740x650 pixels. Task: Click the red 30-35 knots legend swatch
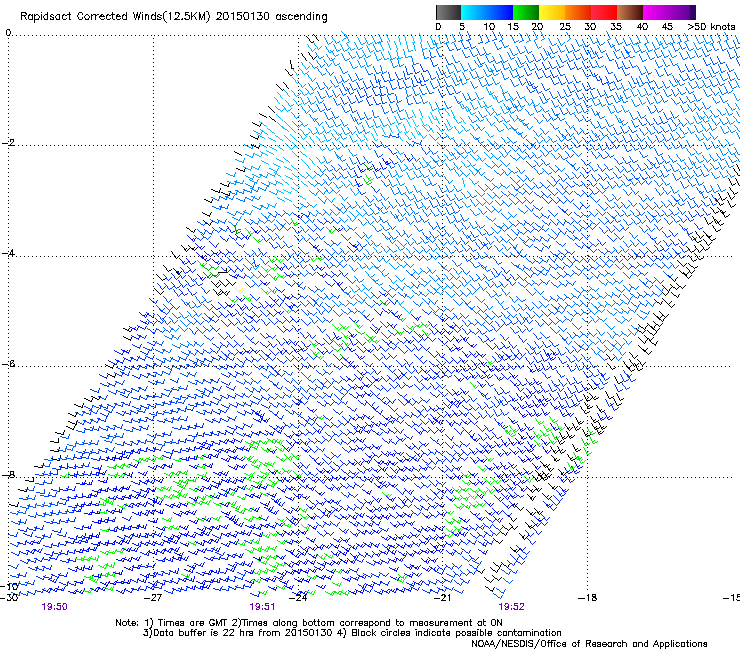click(604, 12)
